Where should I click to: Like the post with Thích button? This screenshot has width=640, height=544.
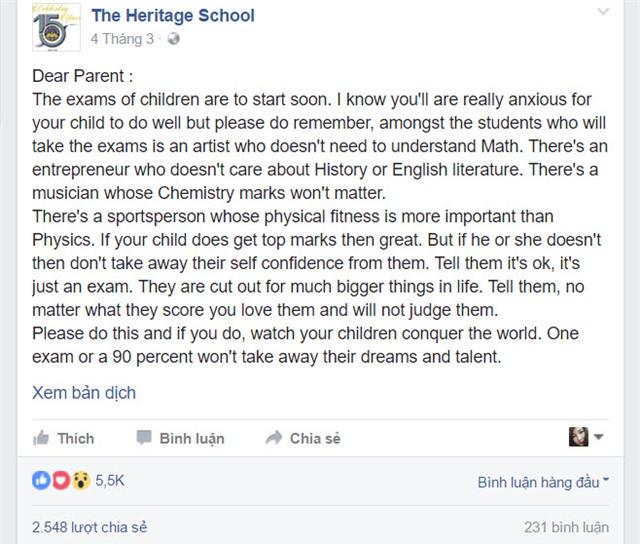coord(63,438)
